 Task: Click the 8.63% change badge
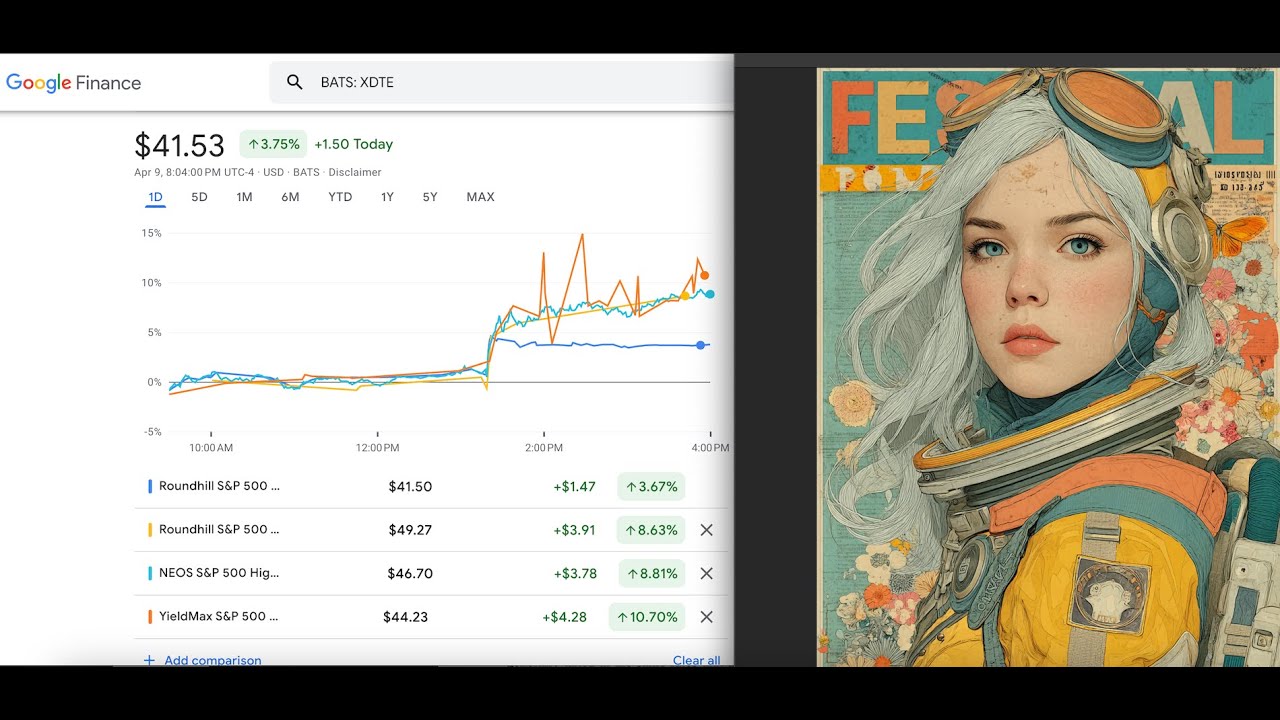click(x=651, y=530)
